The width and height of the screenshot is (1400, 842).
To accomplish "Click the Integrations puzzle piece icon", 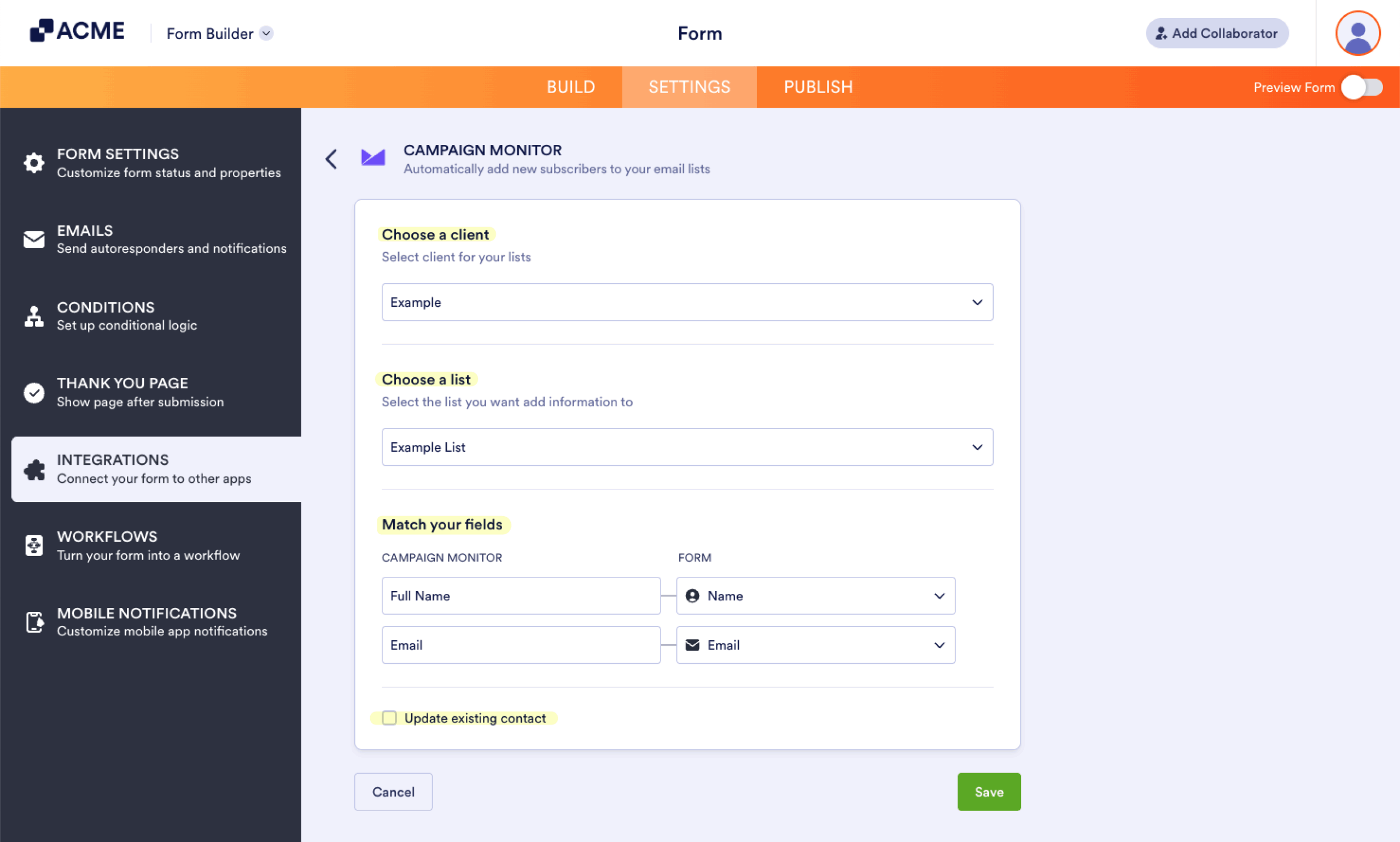I will point(33,469).
